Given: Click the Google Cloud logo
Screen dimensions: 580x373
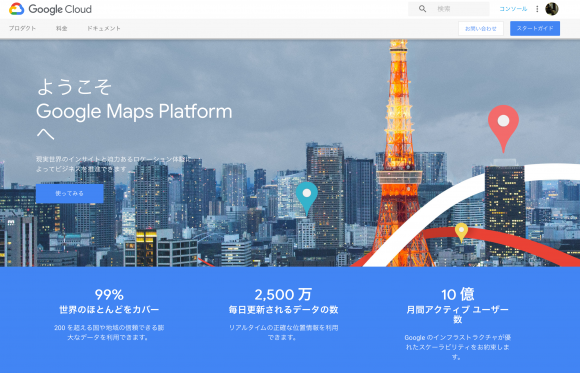Looking at the screenshot, I should tap(50, 9).
